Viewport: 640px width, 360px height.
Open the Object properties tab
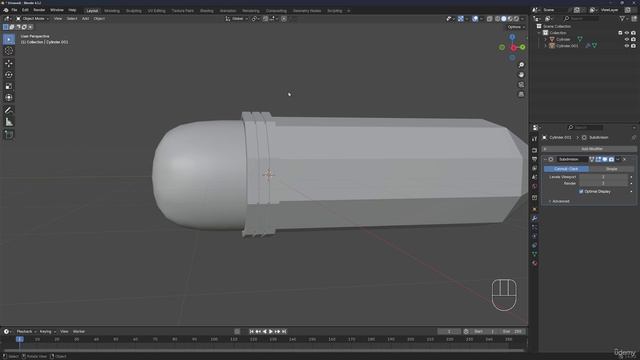click(534, 209)
